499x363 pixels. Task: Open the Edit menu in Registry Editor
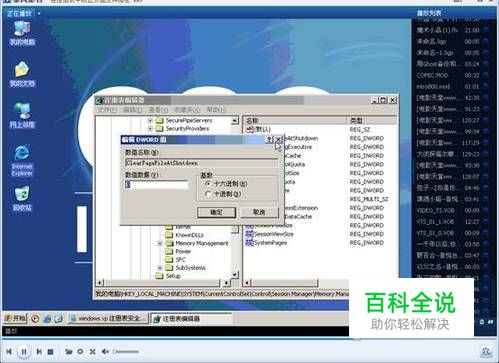point(132,110)
